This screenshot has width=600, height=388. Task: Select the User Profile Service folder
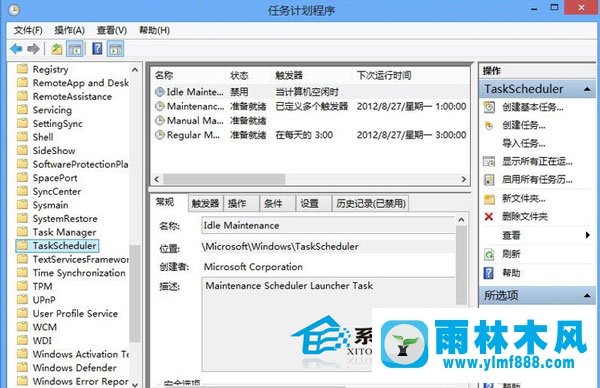pos(75,313)
